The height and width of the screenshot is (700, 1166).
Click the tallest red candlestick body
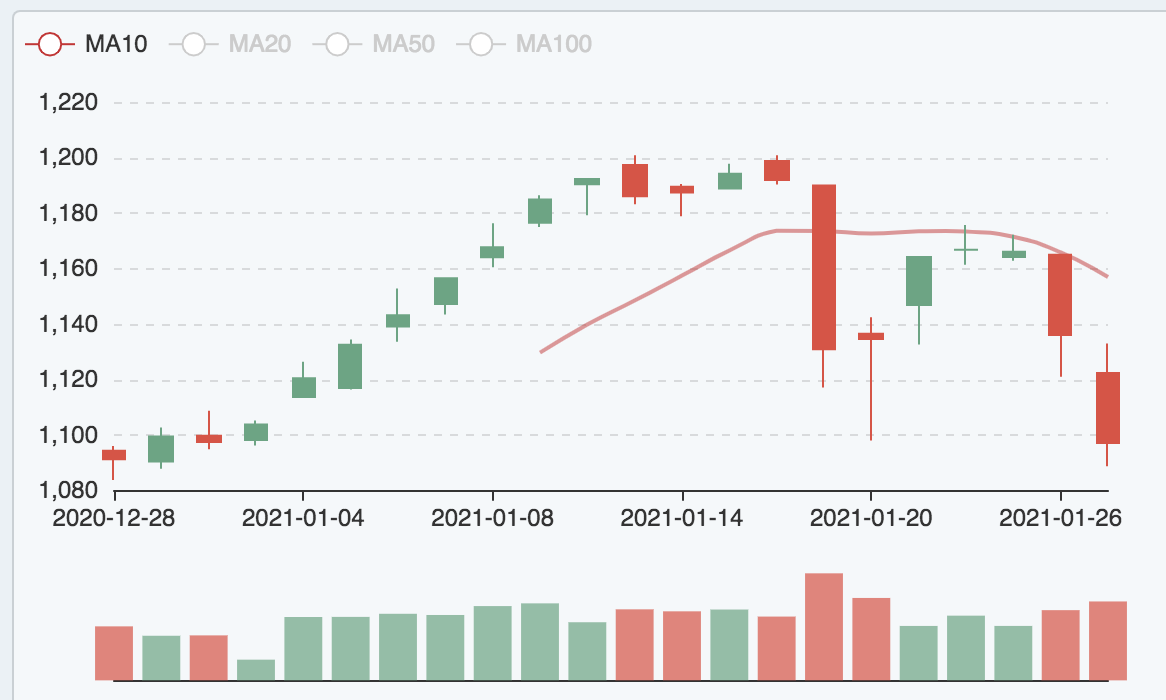click(824, 267)
